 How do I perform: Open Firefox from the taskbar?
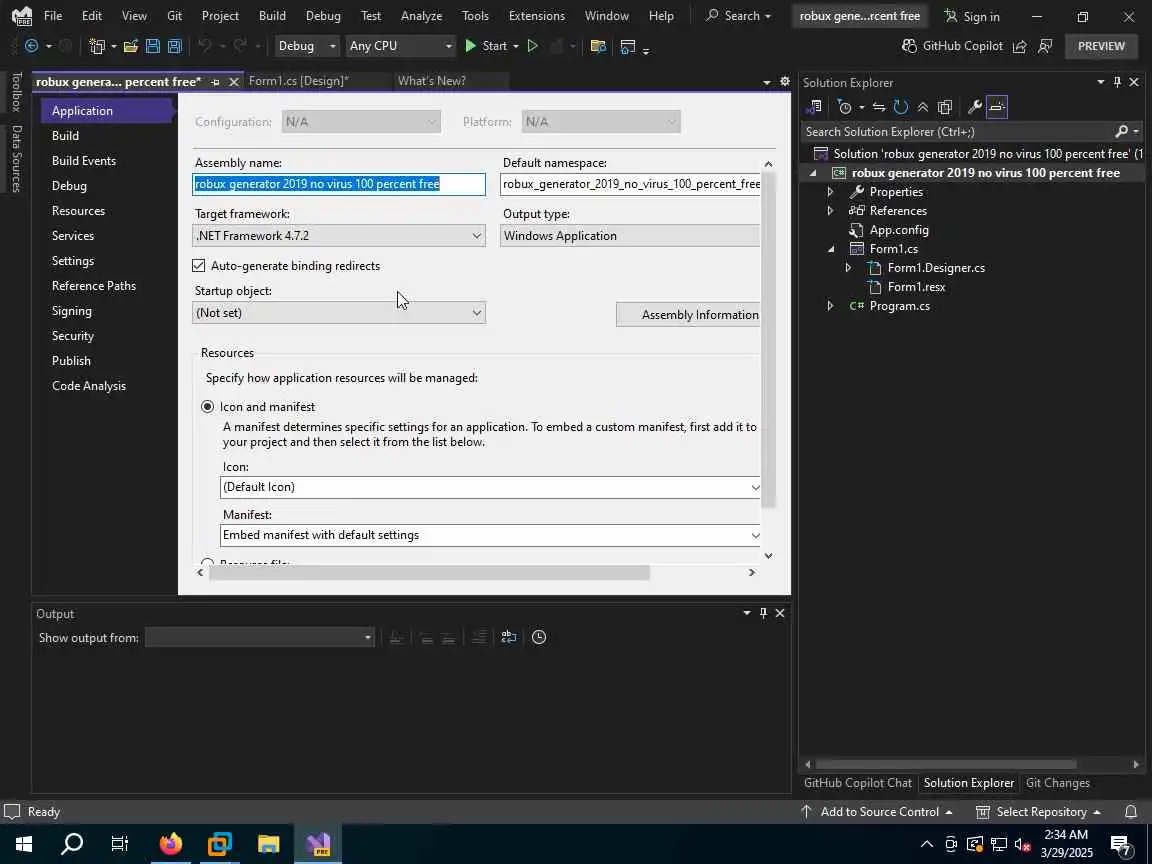click(170, 843)
